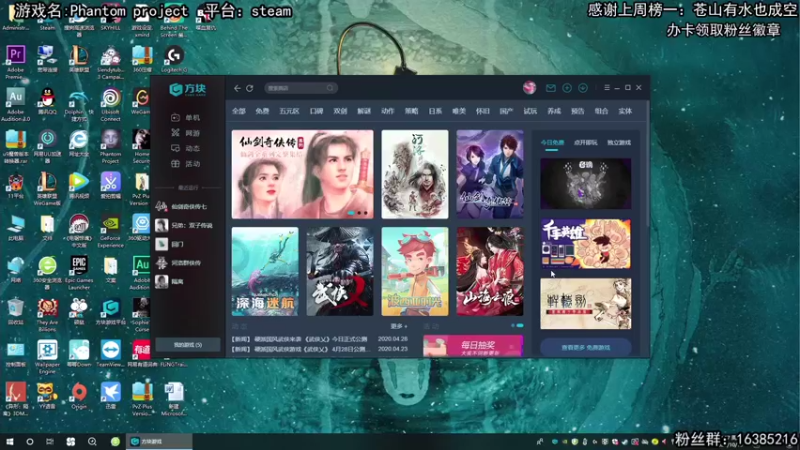This screenshot has width=800, height=450.
Task: Open the 千手英雄 free game thumbnail
Action: (x=586, y=244)
